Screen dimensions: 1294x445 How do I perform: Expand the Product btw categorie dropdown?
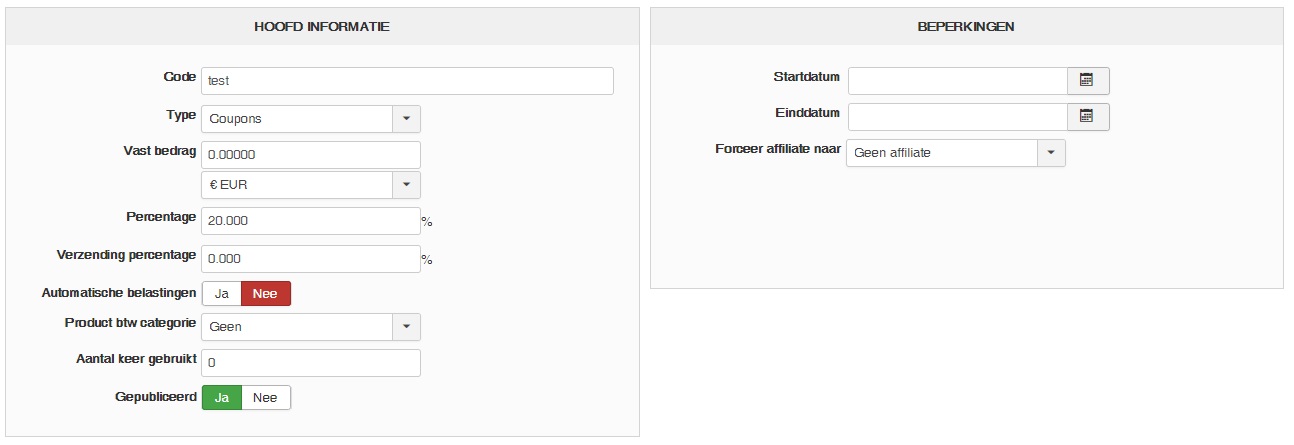click(406, 327)
